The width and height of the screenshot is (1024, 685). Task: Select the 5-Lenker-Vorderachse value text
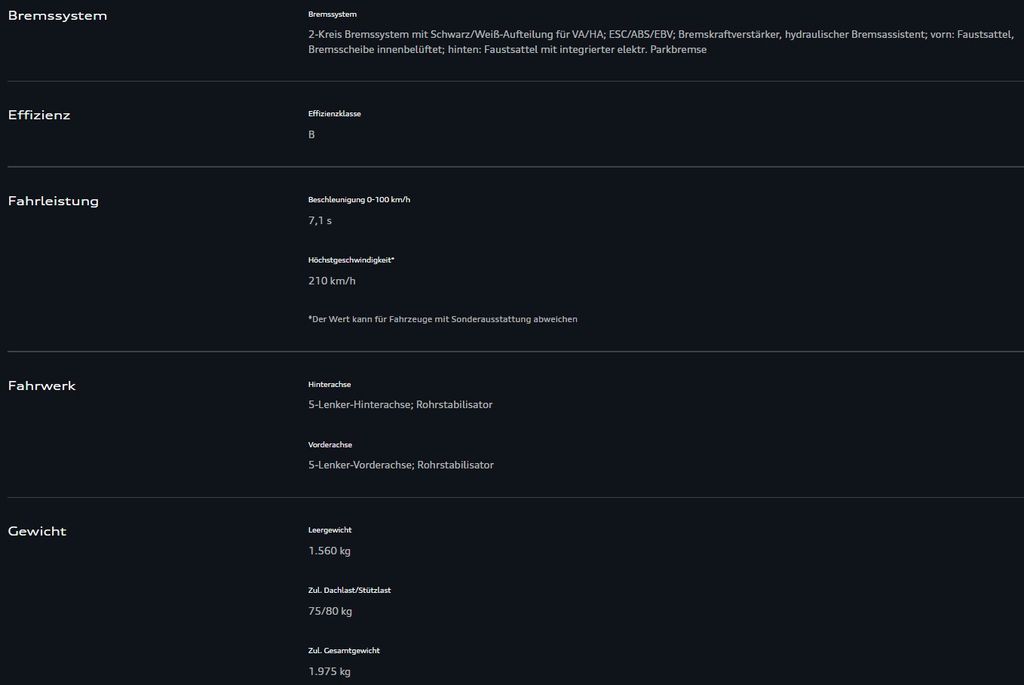click(401, 465)
